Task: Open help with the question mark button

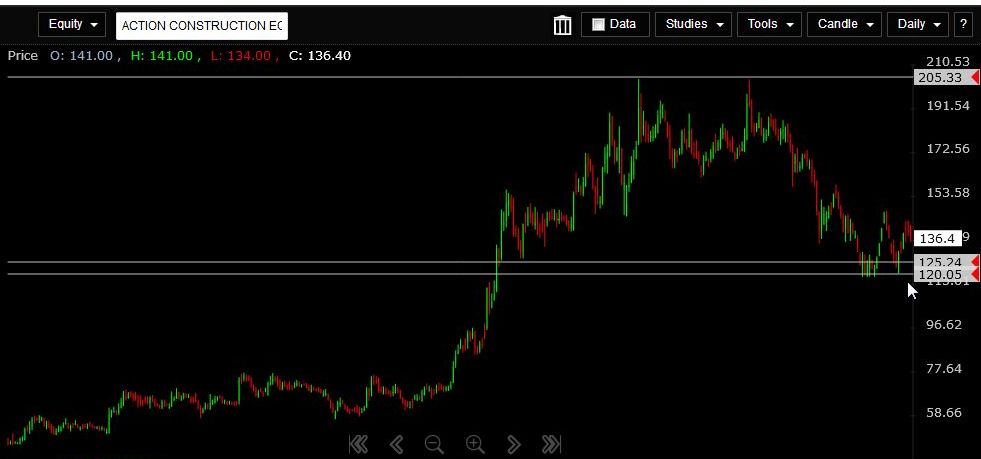Action: (x=963, y=24)
